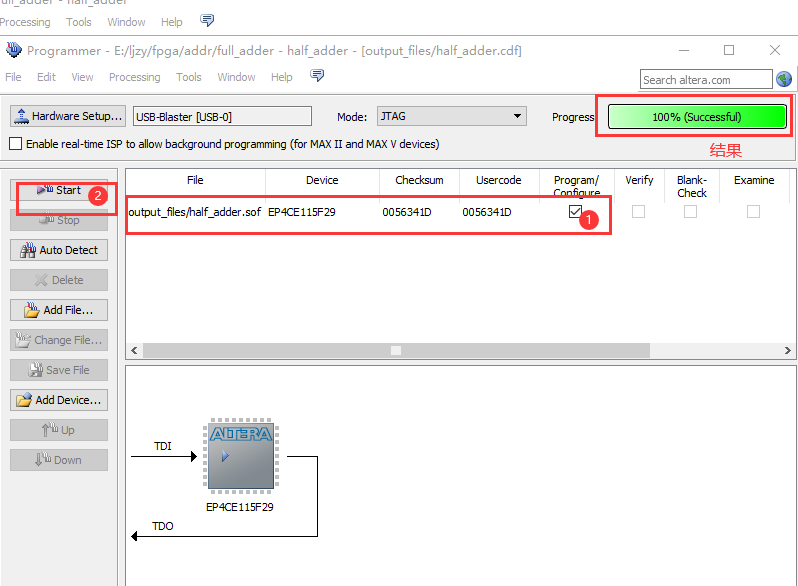Click the feedback speech bubble icon in Programmer menu
798x586 pixels.
(317, 76)
